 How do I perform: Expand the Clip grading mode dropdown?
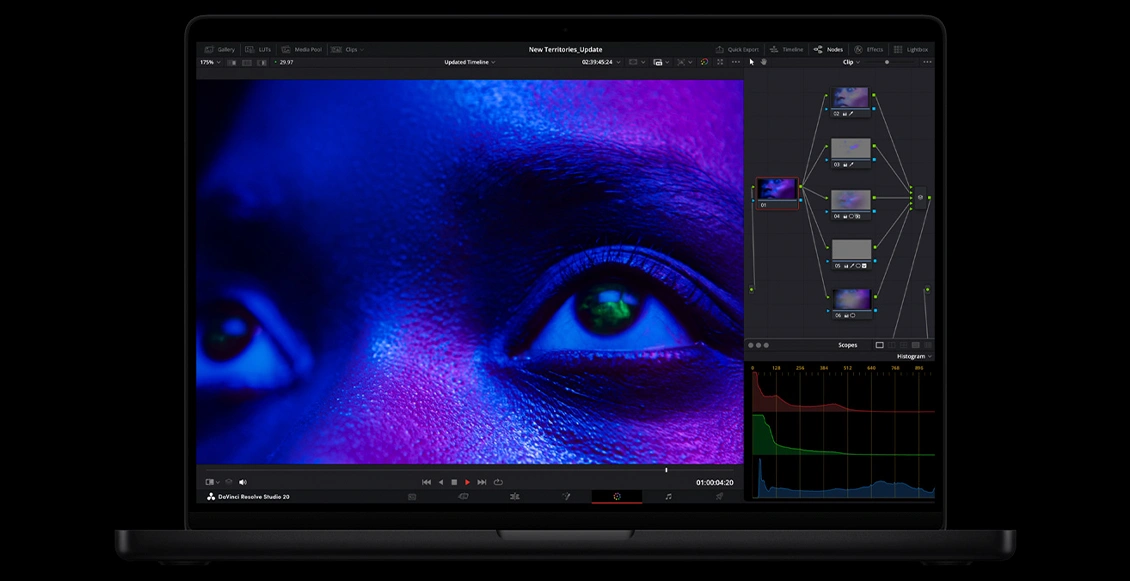851,61
